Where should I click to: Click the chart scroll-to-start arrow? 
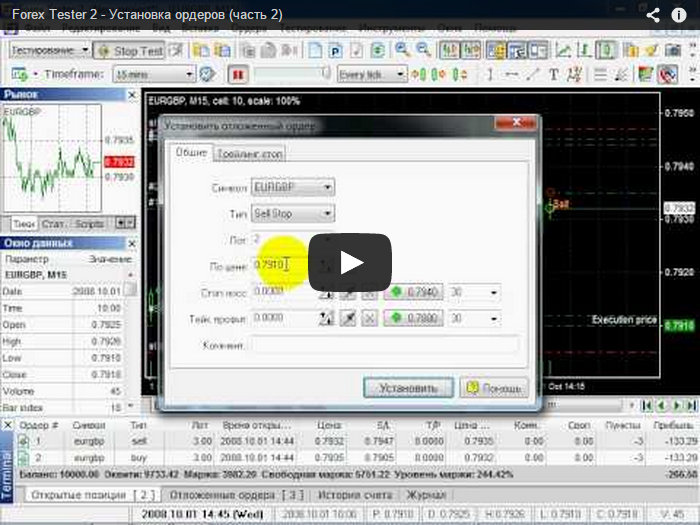(x=646, y=405)
